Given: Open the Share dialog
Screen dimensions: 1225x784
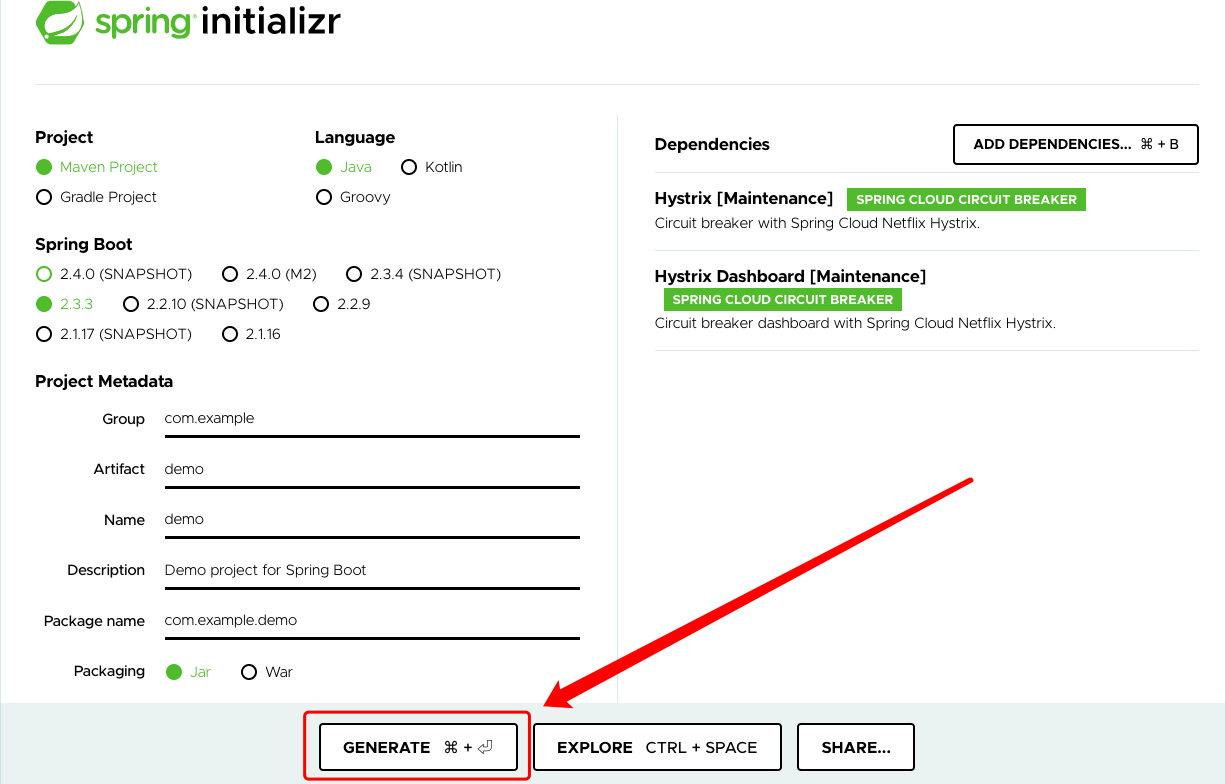Looking at the screenshot, I should 856,747.
